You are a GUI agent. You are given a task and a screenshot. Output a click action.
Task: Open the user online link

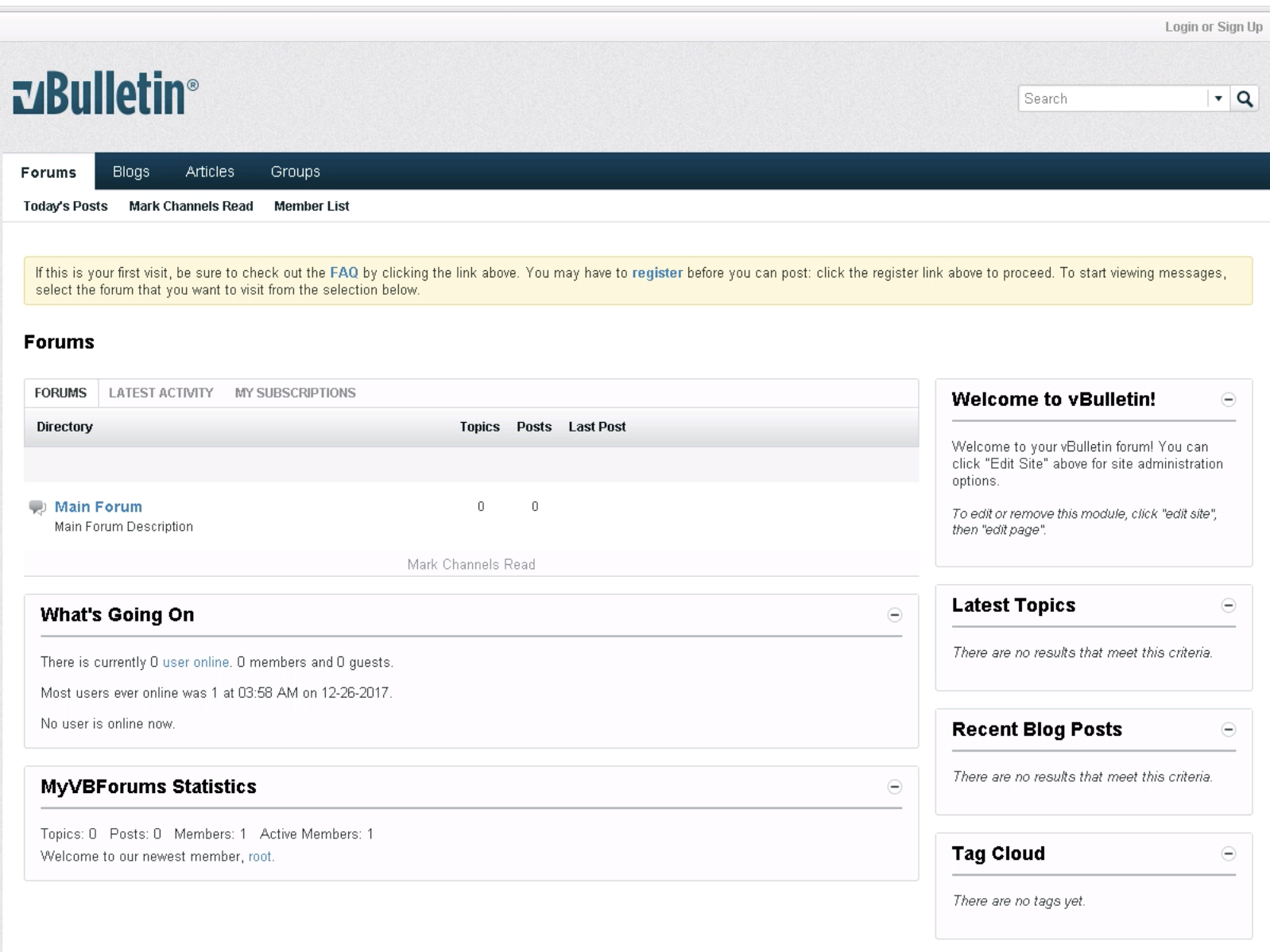click(196, 662)
